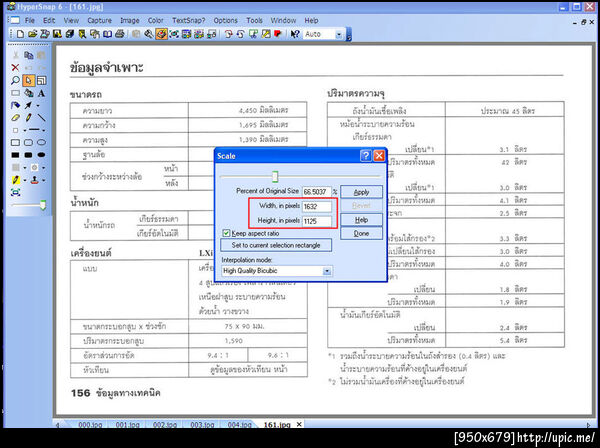The height and width of the screenshot is (448, 600).
Task: Click the Percent of Original Size field
Action: [x=316, y=192]
